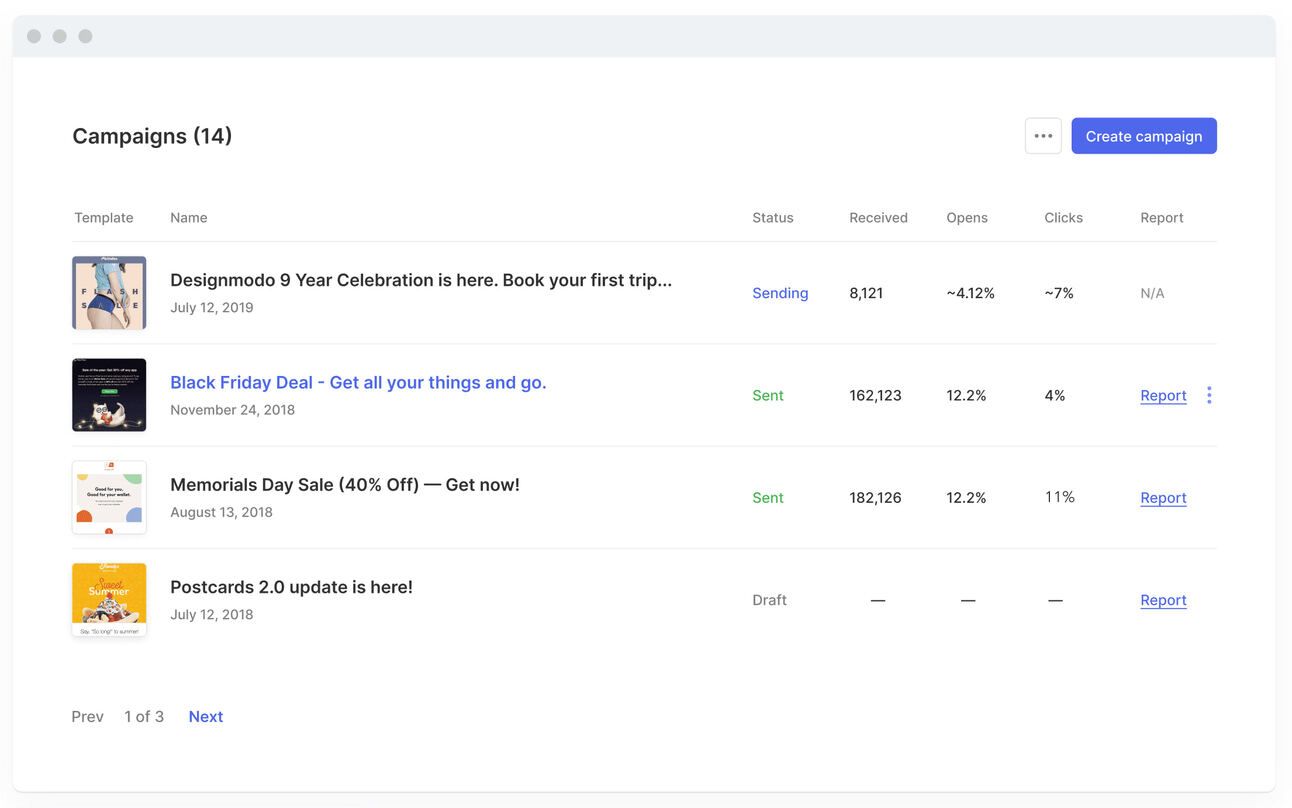Open the three-dot options menu beside Create campaign
Viewport: 1292px width, 808px height.
1043,136
